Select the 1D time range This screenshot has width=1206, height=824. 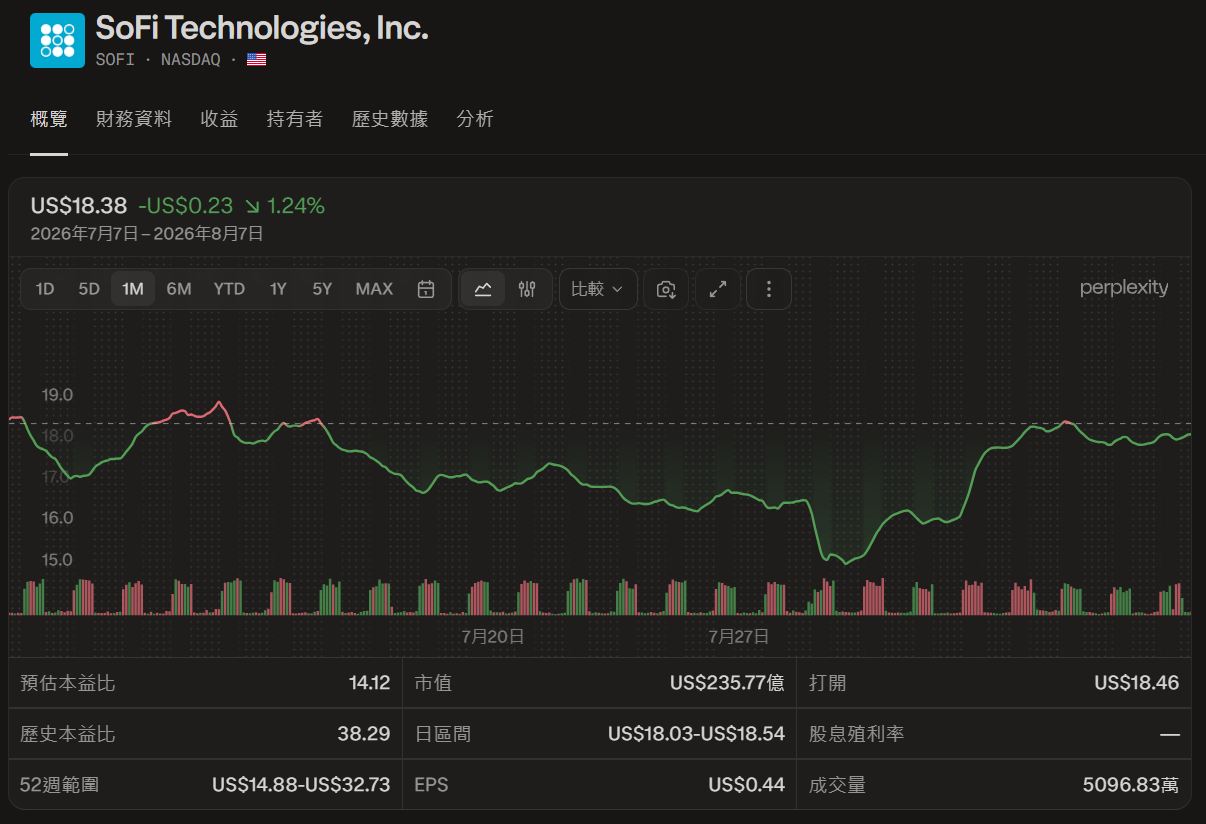click(45, 289)
